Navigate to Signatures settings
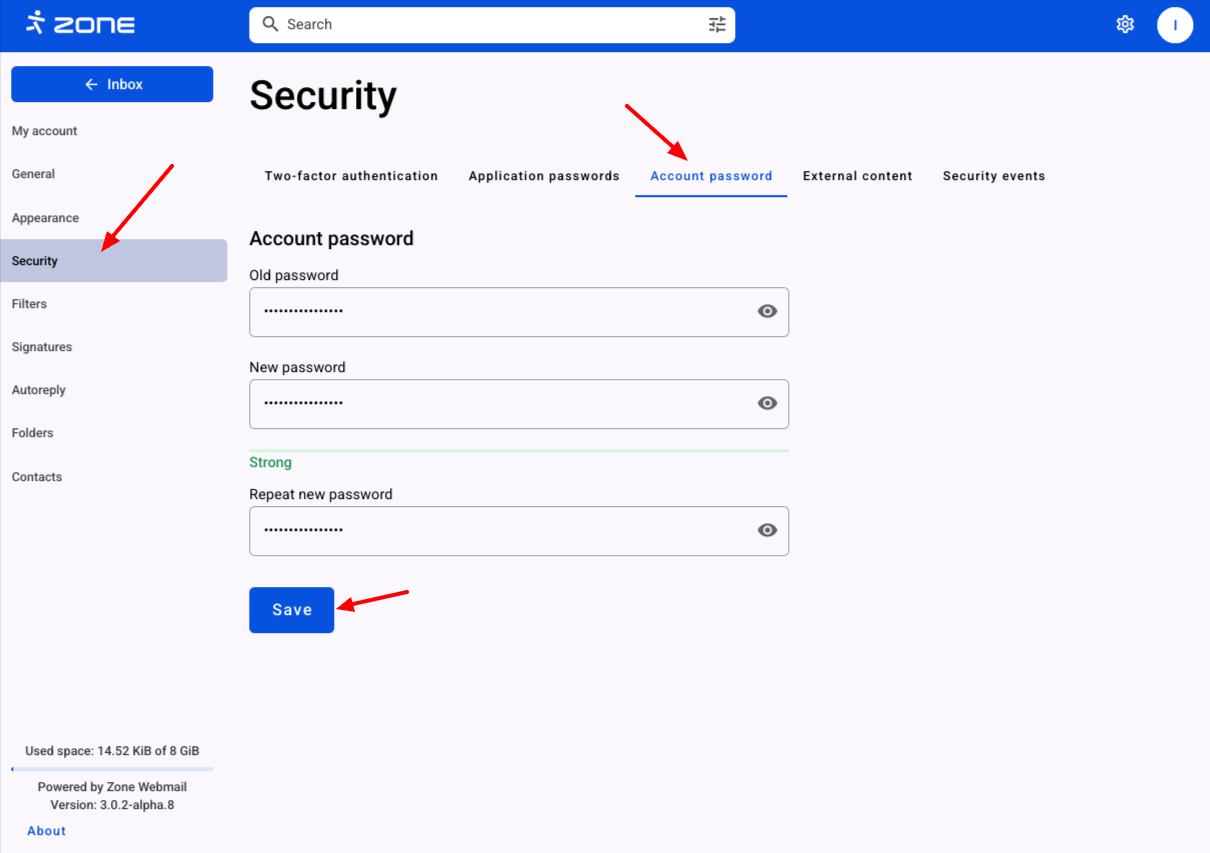The height and width of the screenshot is (853, 1210). coord(42,347)
